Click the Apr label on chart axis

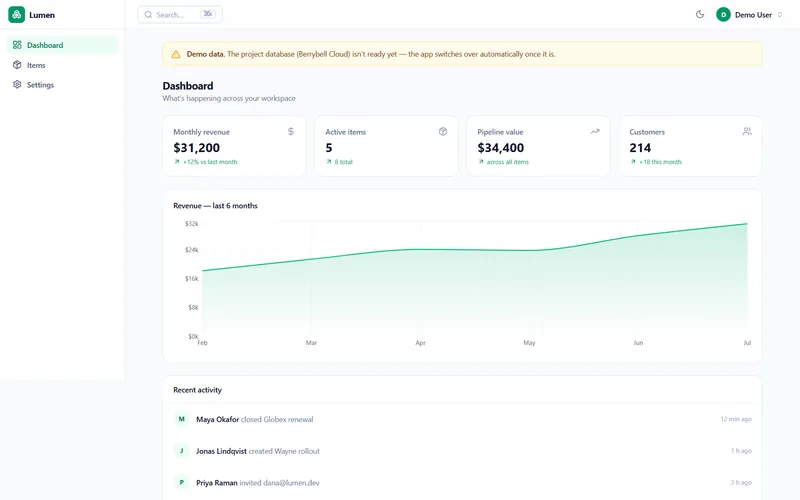[420, 343]
